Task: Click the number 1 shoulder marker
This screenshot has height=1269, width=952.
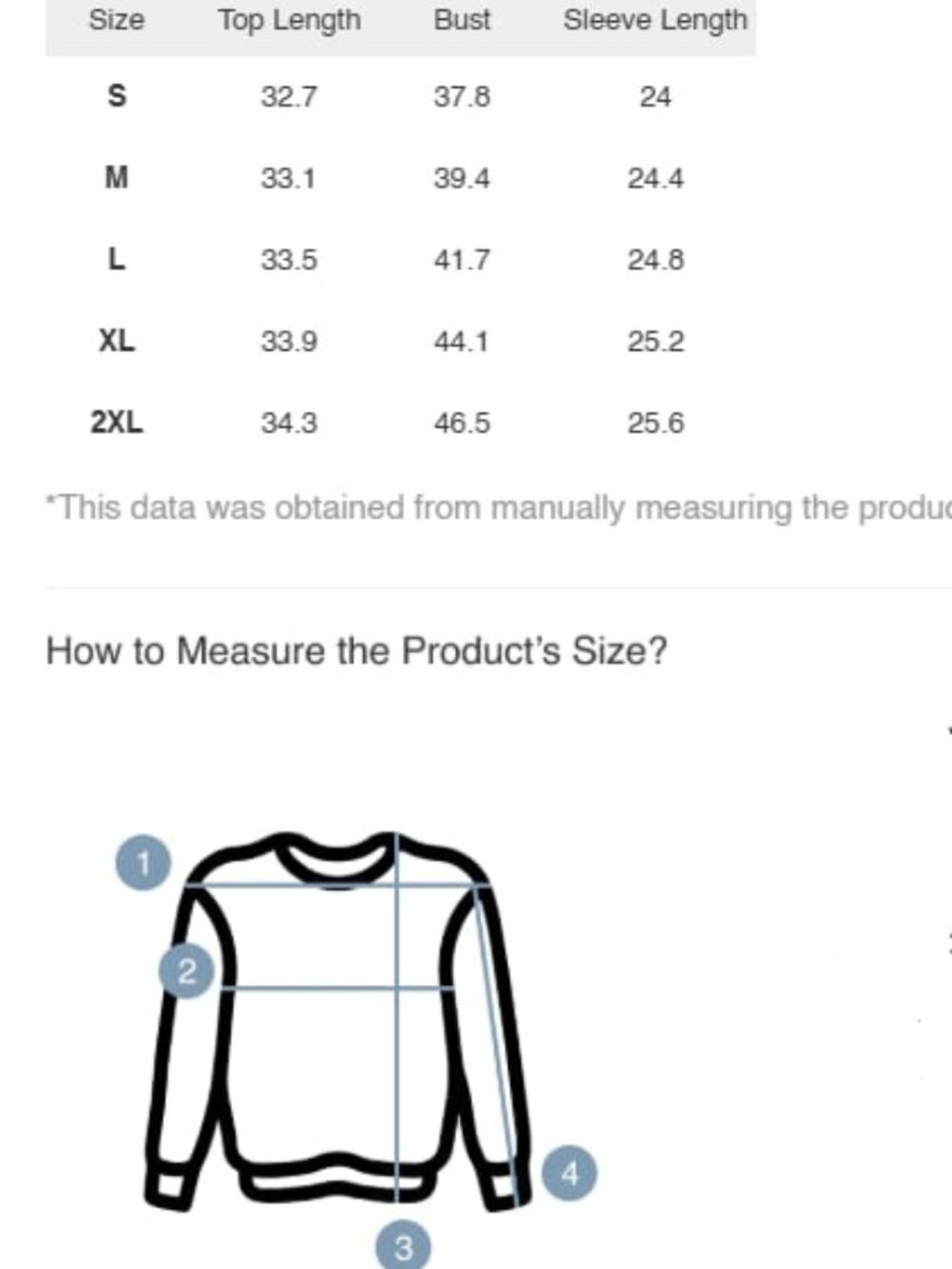Action: (x=143, y=864)
